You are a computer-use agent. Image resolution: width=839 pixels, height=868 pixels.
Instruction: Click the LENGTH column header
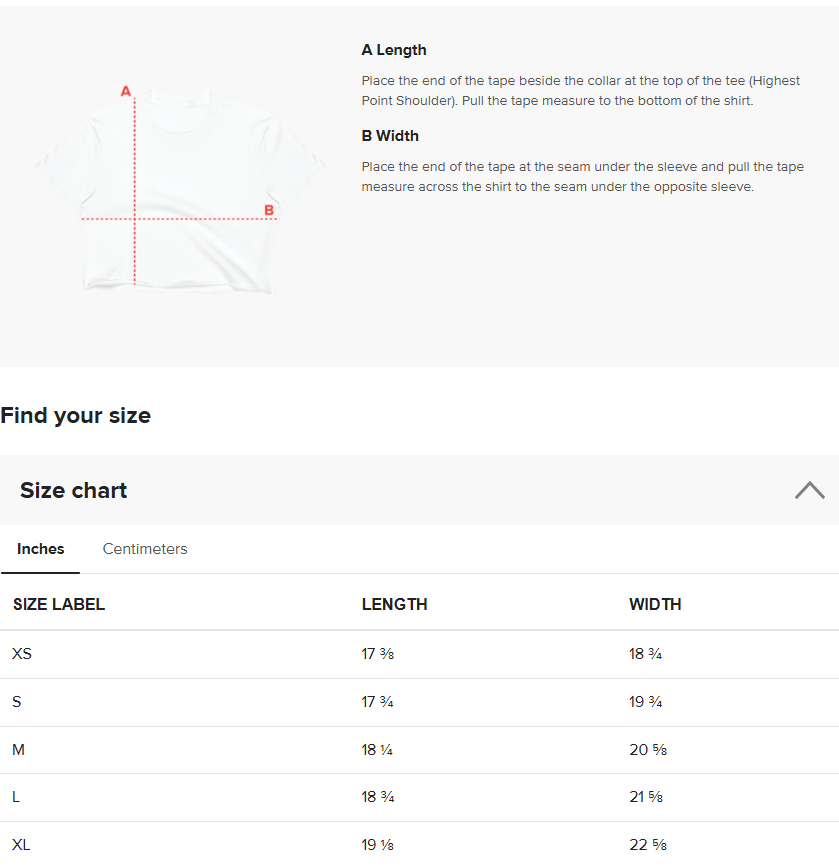pyautogui.click(x=394, y=604)
